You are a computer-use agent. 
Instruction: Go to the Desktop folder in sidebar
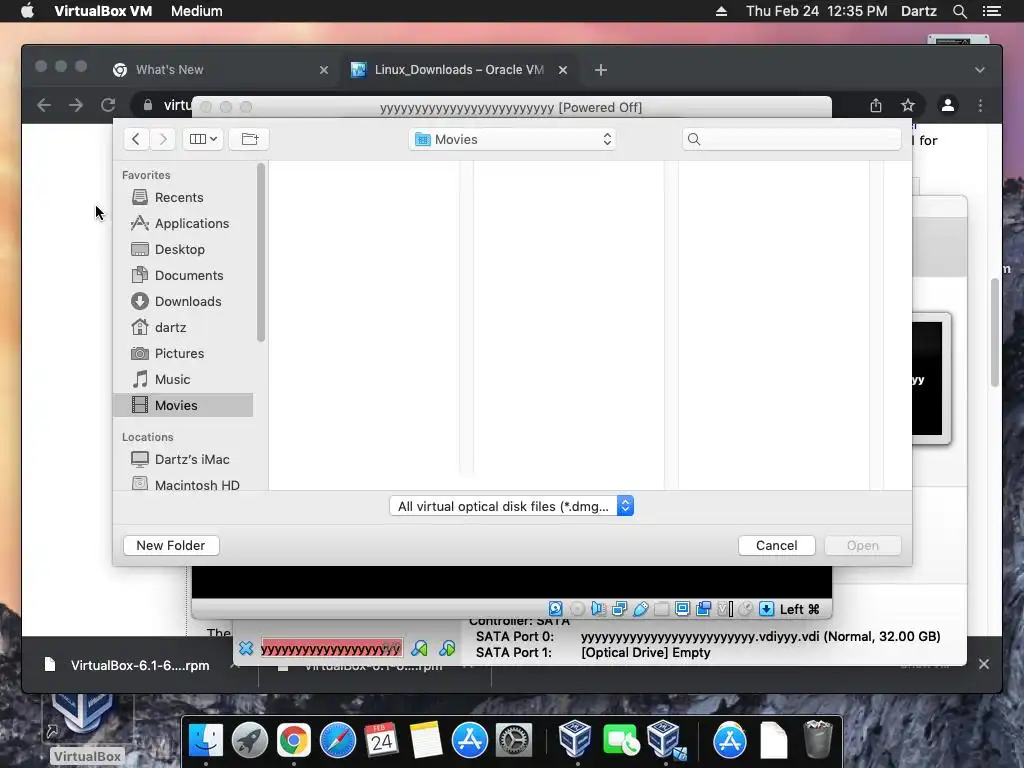click(183, 249)
